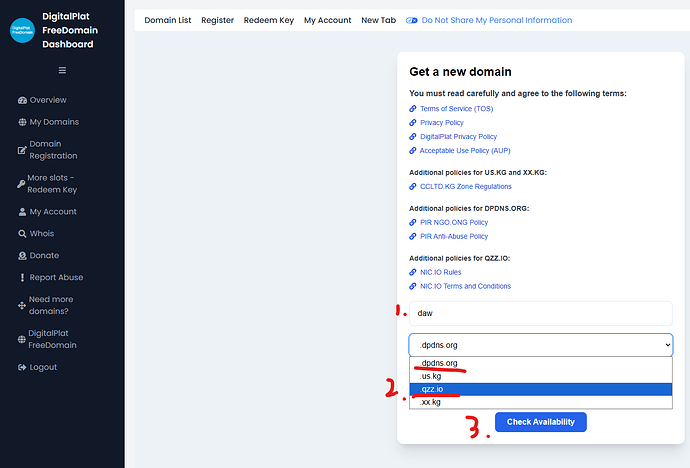Open Whois lookup in sidebar
The image size is (690, 468).
[42, 234]
